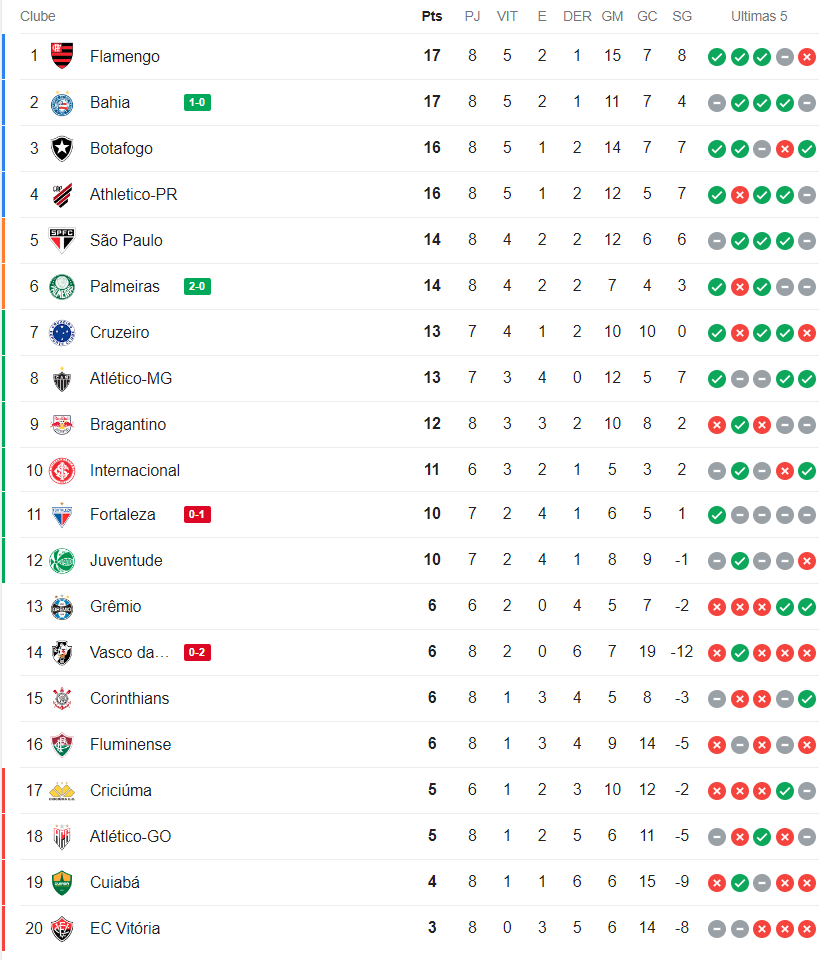Click Palmeiras' 2-0 live score badge
This screenshot has height=960, width=834.
click(197, 287)
